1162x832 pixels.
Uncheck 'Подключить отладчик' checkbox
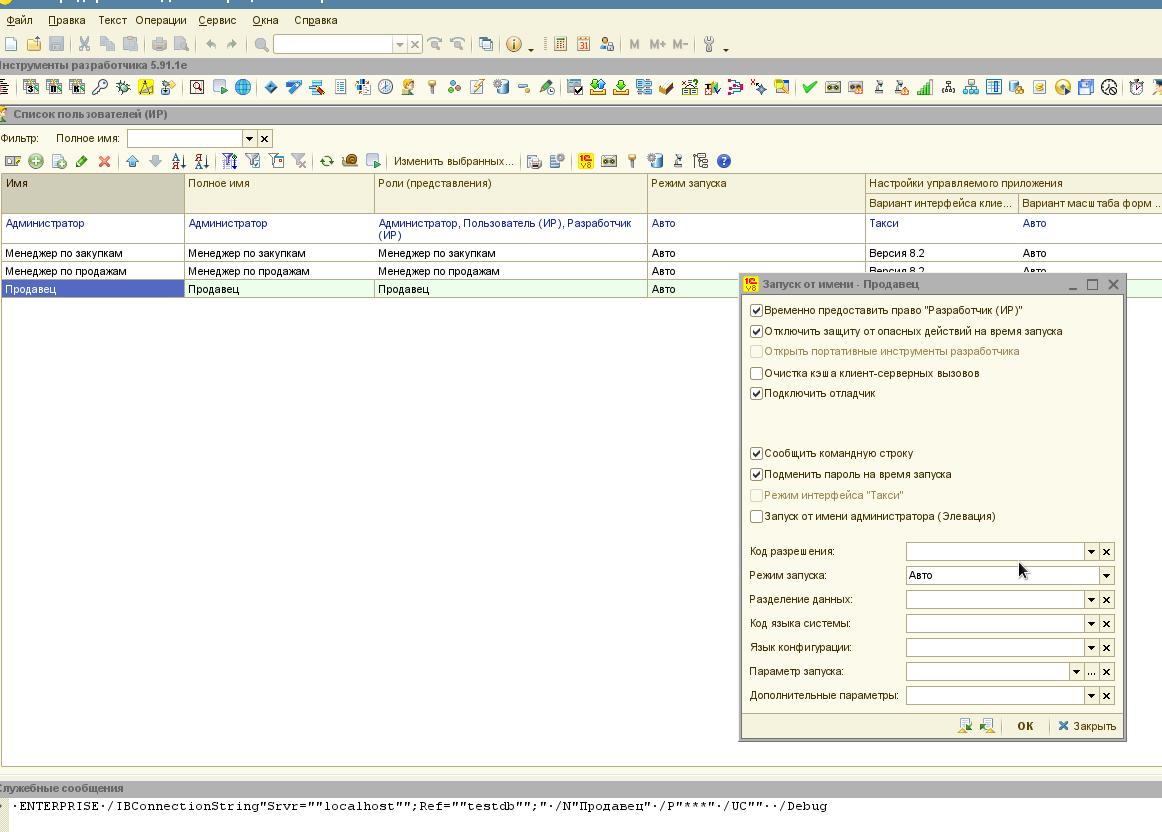pyautogui.click(x=756, y=394)
